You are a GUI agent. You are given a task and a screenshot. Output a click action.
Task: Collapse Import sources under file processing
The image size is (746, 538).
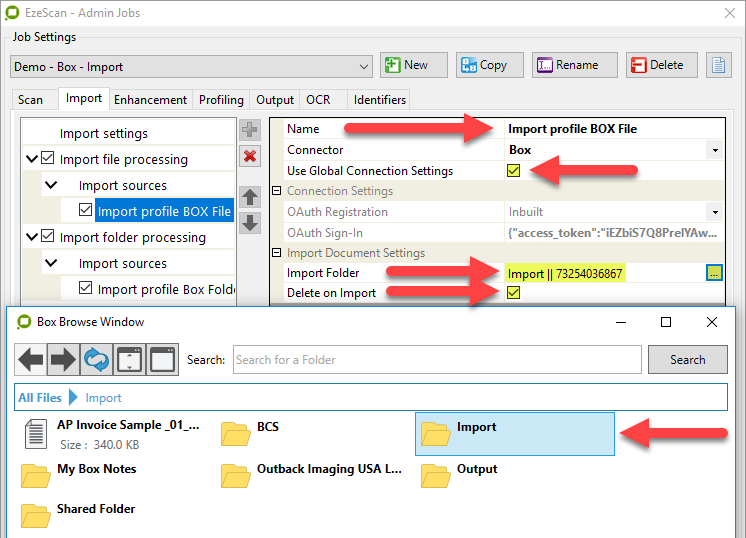tap(51, 185)
